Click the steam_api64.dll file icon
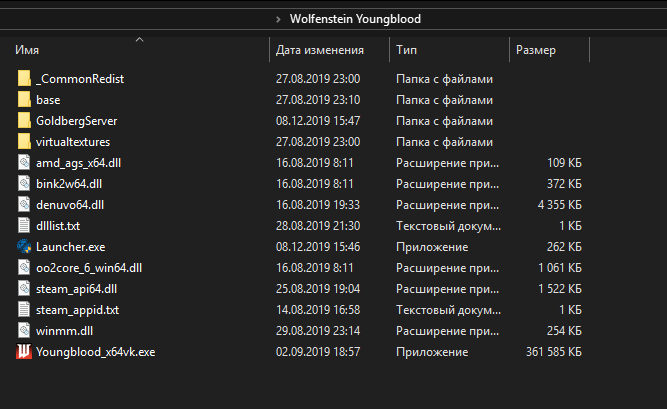 (x=24, y=289)
